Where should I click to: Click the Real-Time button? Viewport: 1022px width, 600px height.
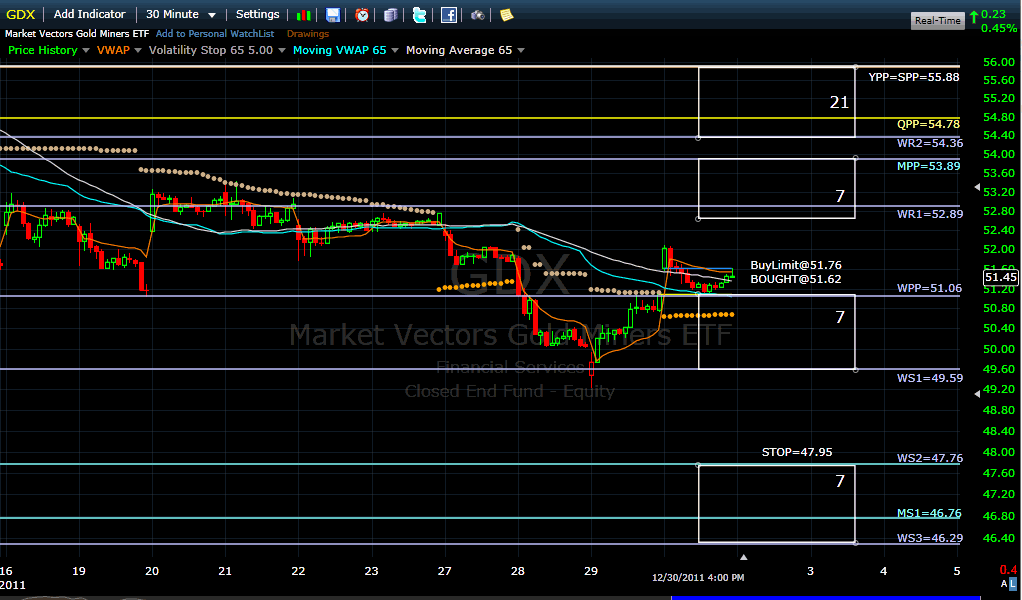(x=937, y=20)
